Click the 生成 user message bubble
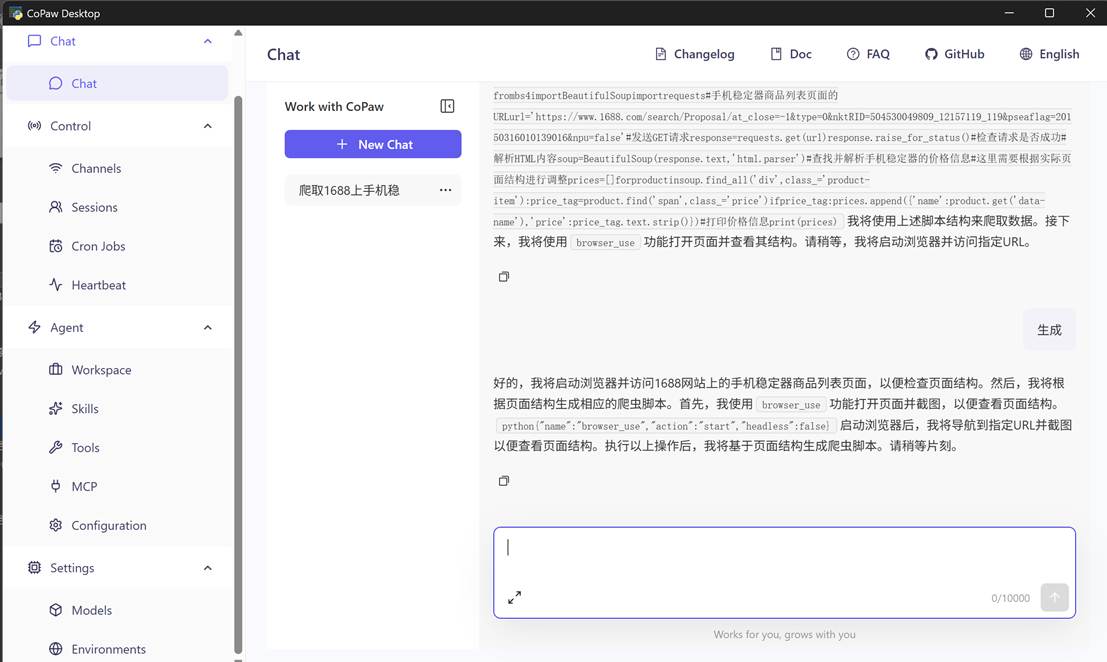This screenshot has height=662, width=1107. click(1049, 330)
